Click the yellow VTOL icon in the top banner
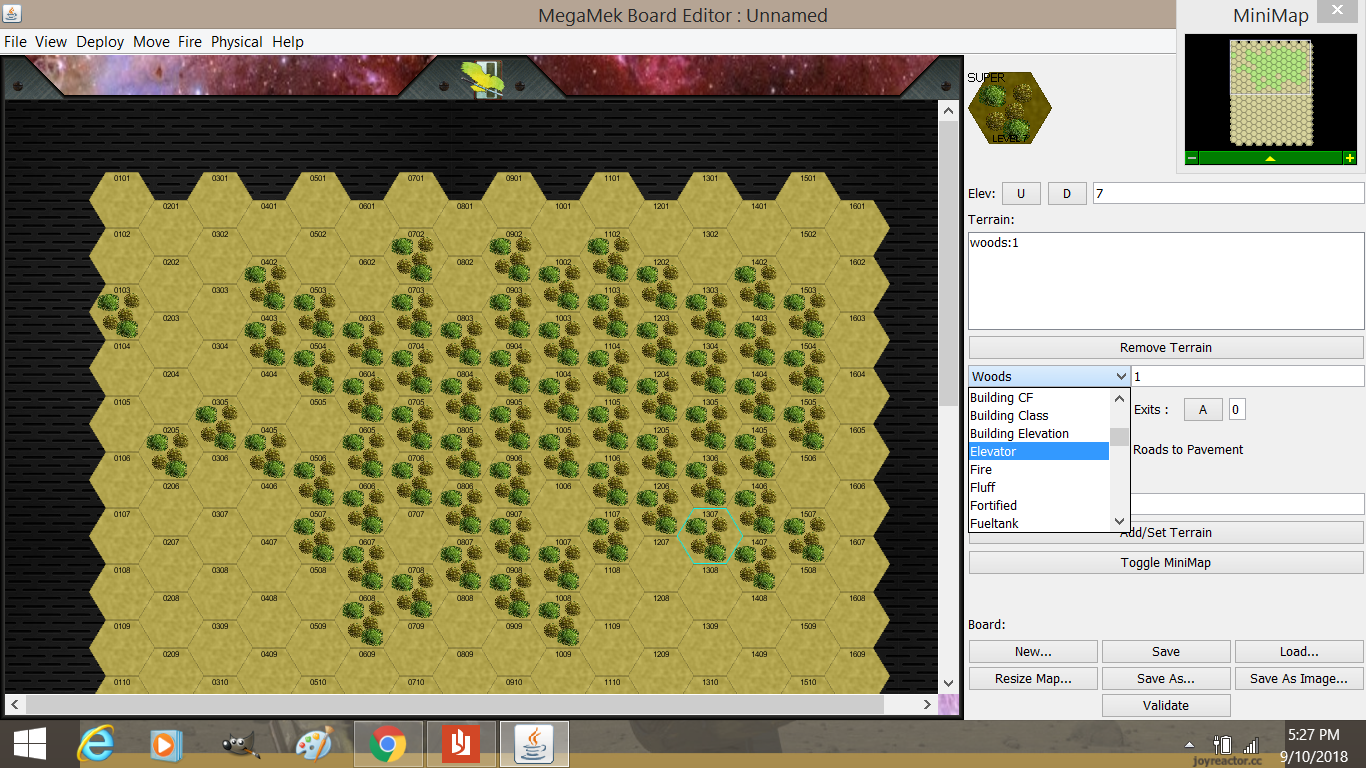 pos(484,76)
